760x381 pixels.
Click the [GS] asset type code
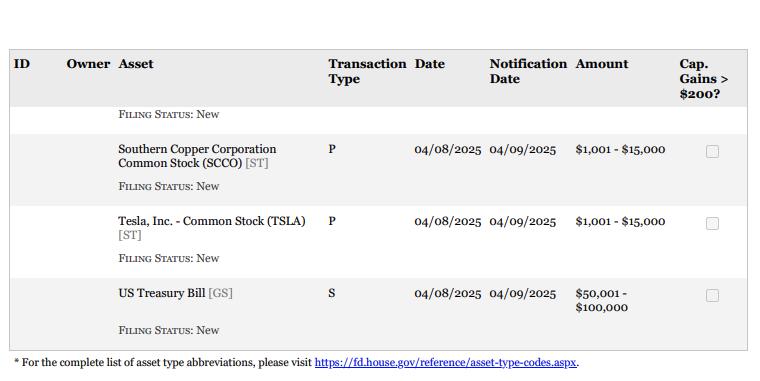tap(221, 293)
